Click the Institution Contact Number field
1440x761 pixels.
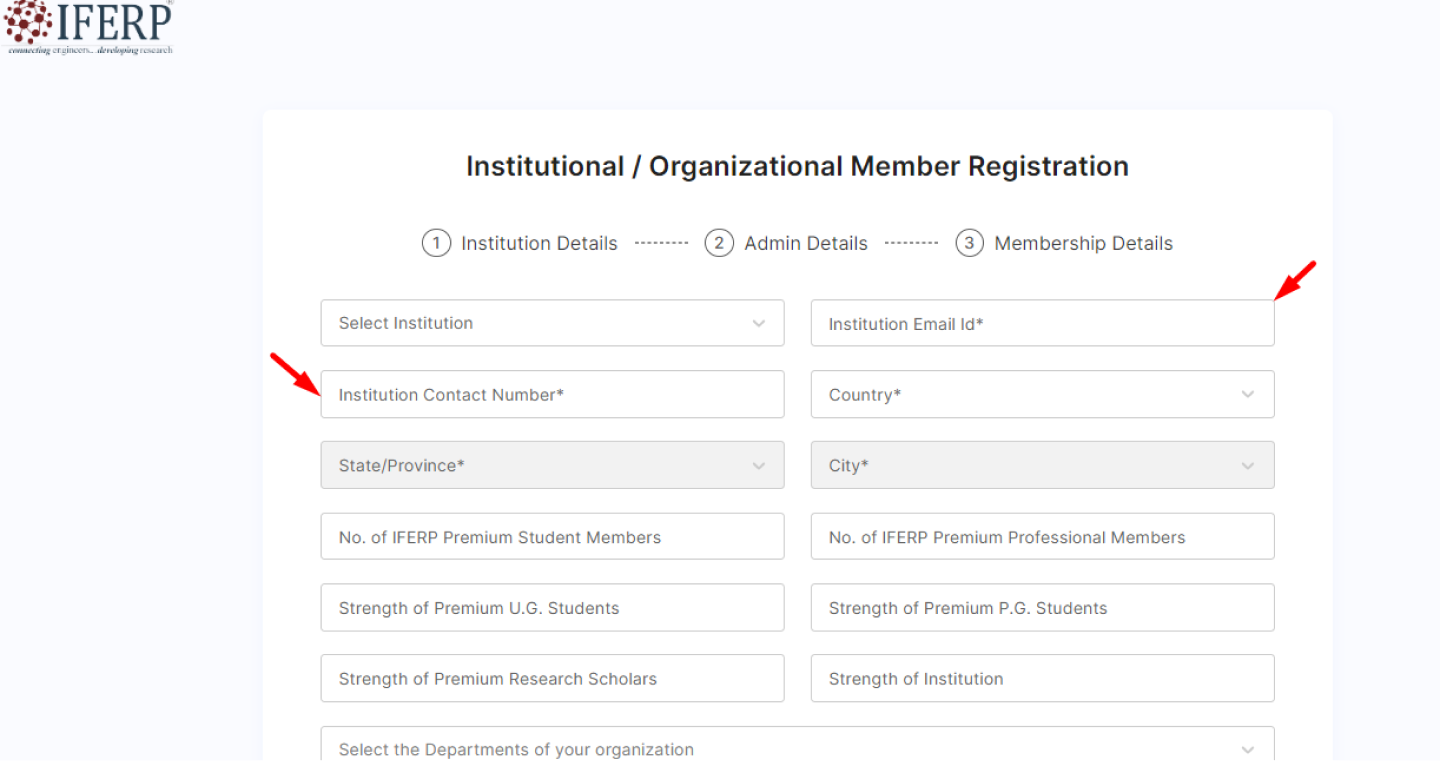click(x=552, y=394)
